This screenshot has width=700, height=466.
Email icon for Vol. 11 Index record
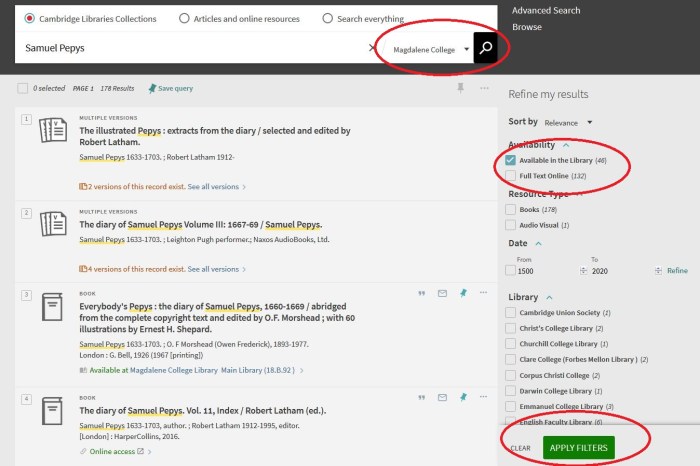[x=442, y=398]
